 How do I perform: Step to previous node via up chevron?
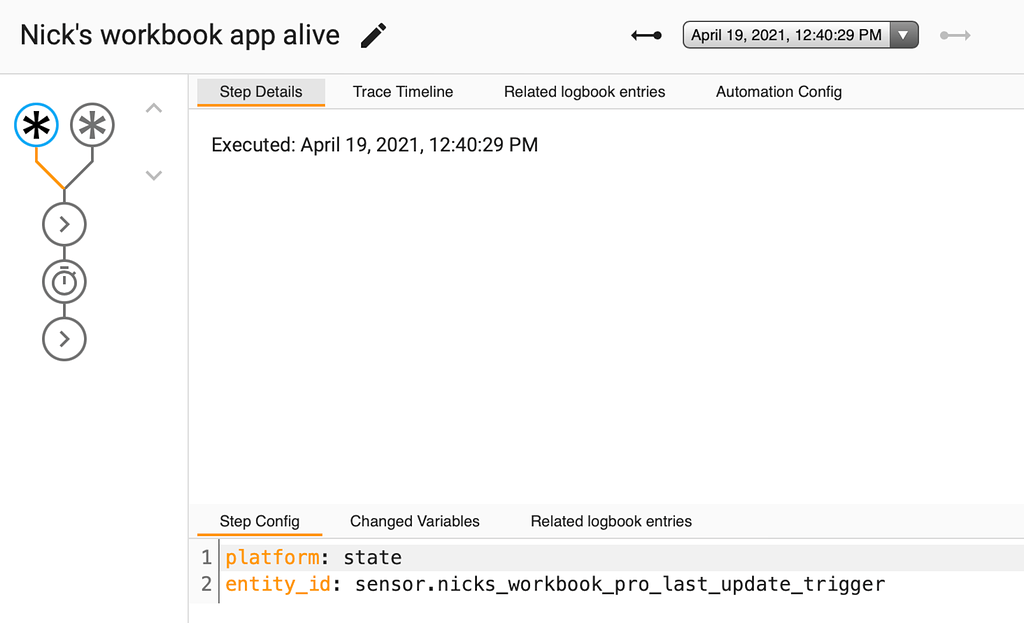[153, 107]
